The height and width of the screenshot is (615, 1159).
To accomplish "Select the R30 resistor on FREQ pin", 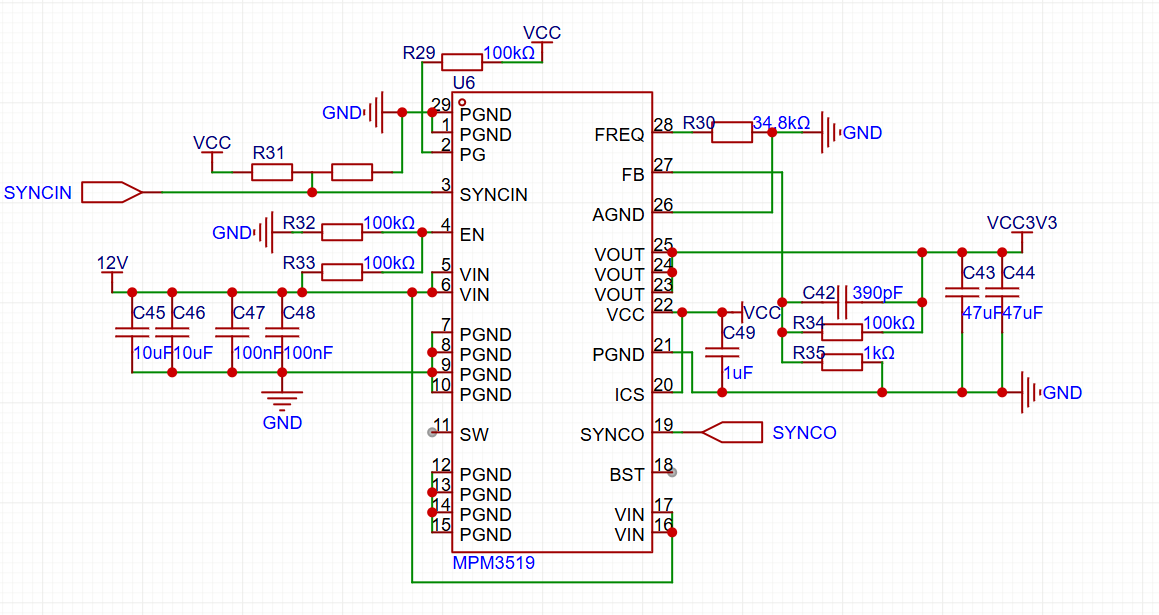I will tap(731, 132).
